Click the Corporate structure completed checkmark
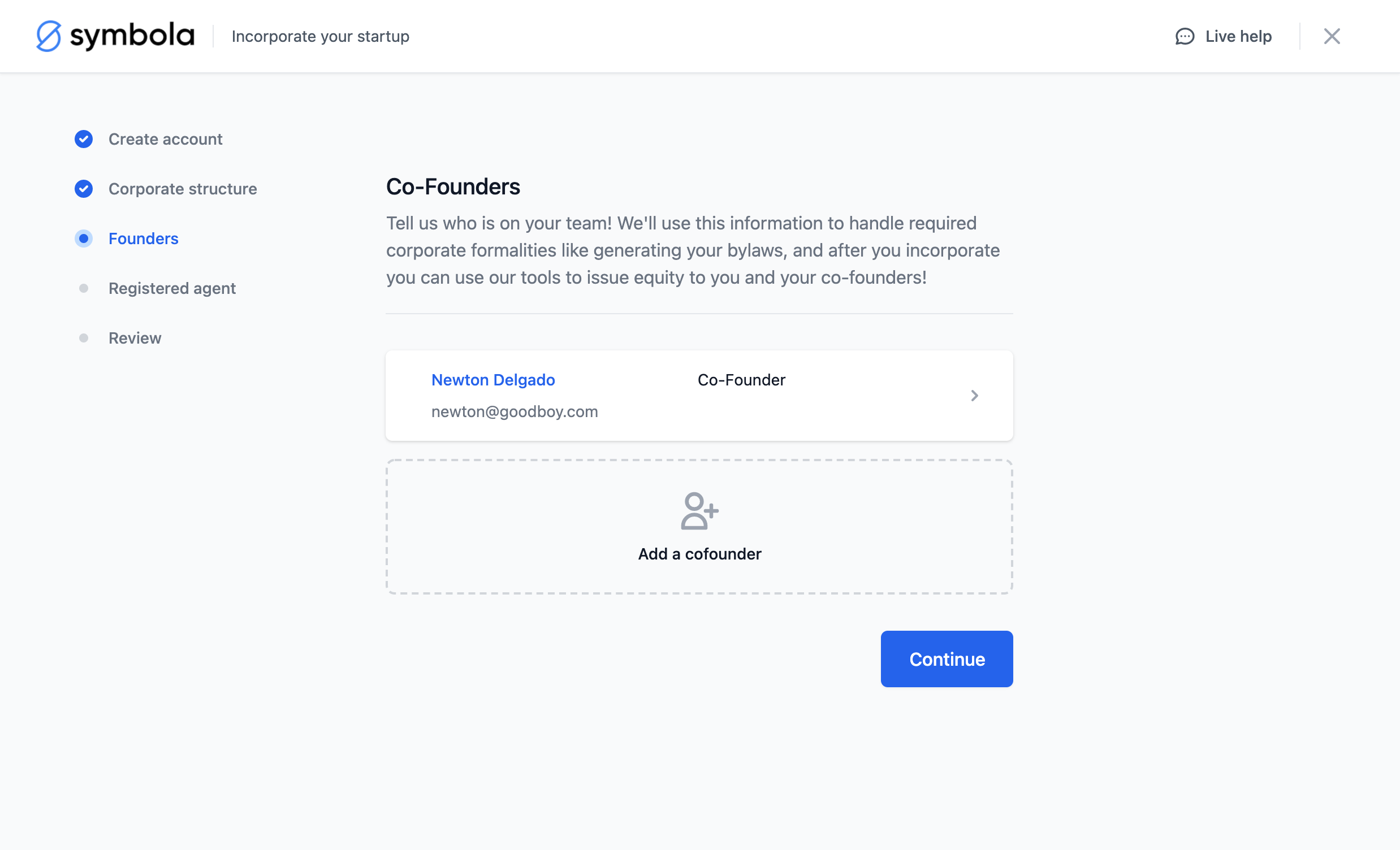1400x850 pixels. 84,189
